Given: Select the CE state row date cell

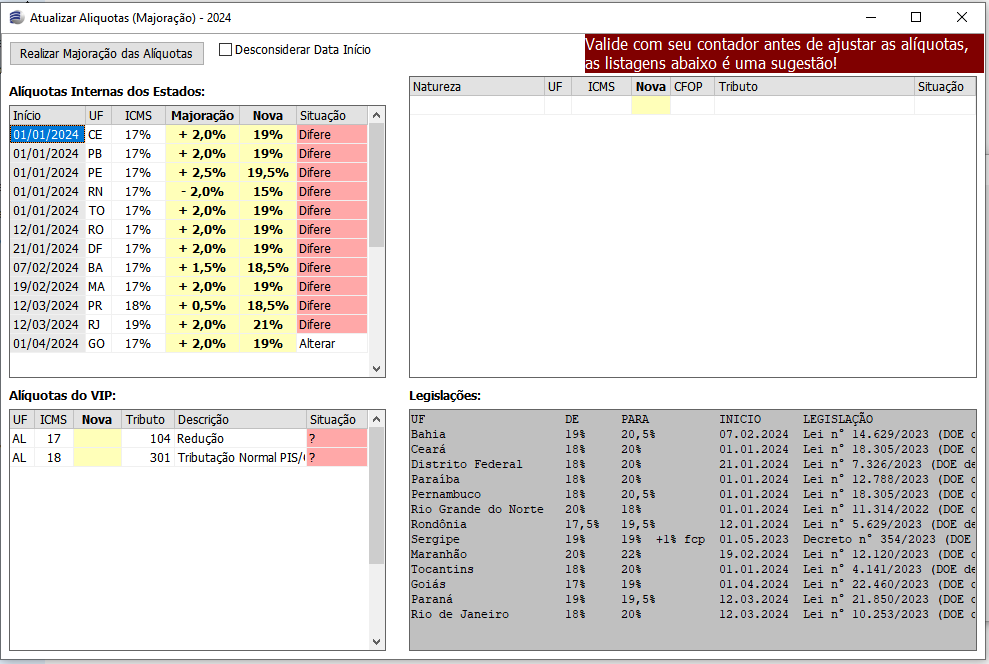Looking at the screenshot, I should pos(46,135).
